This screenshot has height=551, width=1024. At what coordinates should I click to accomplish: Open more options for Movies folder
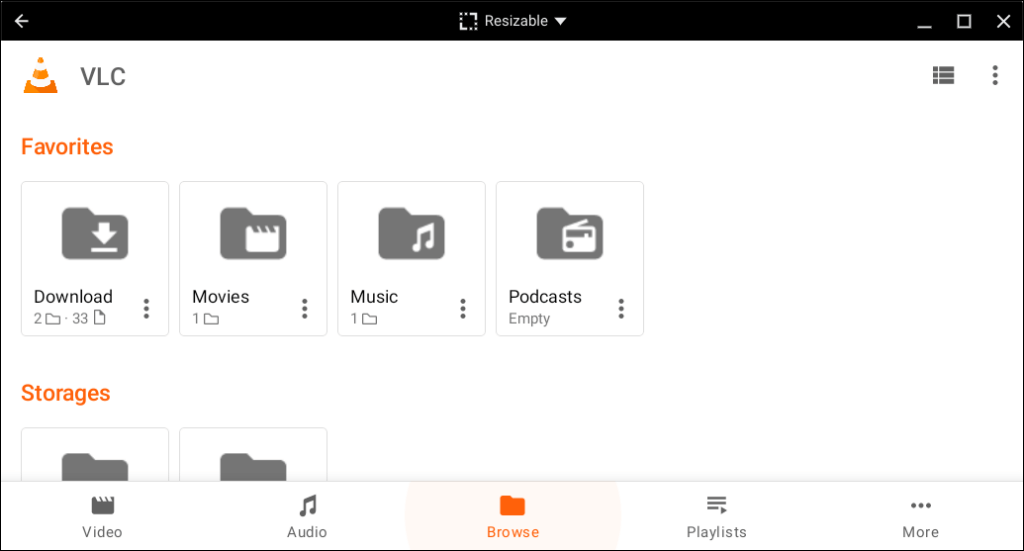[x=304, y=308]
